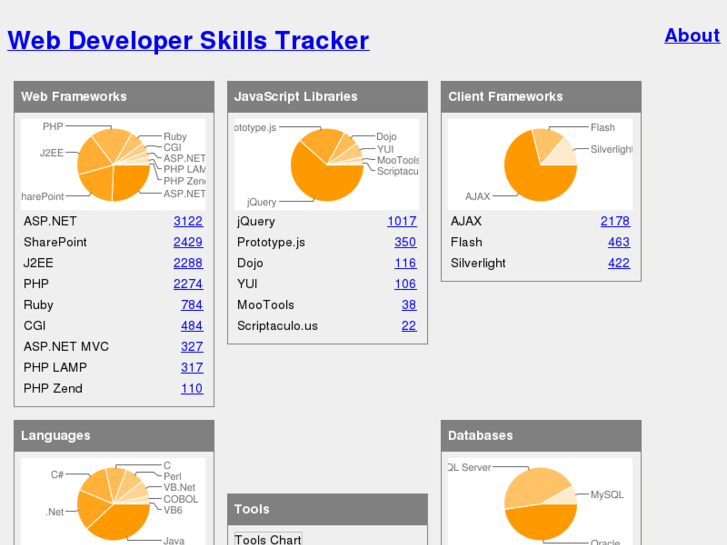This screenshot has height=545, width=727.
Task: Click the Languages panel header
Action: pyautogui.click(x=114, y=436)
